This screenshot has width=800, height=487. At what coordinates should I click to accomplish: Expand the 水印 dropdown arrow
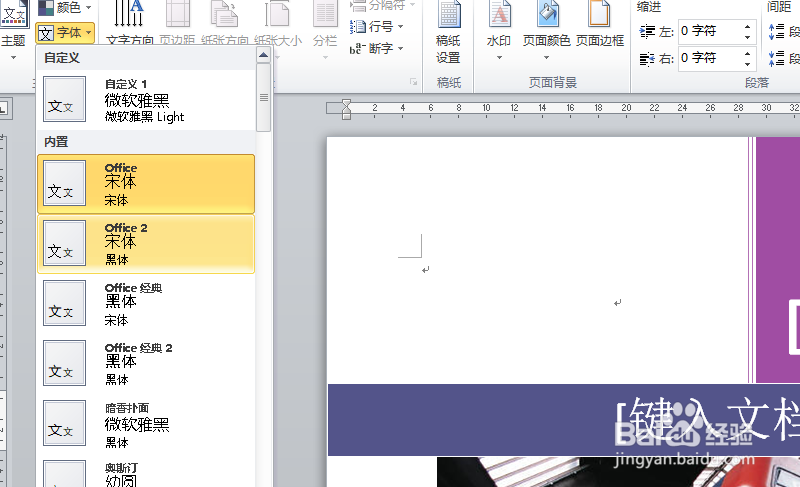[x=499, y=58]
